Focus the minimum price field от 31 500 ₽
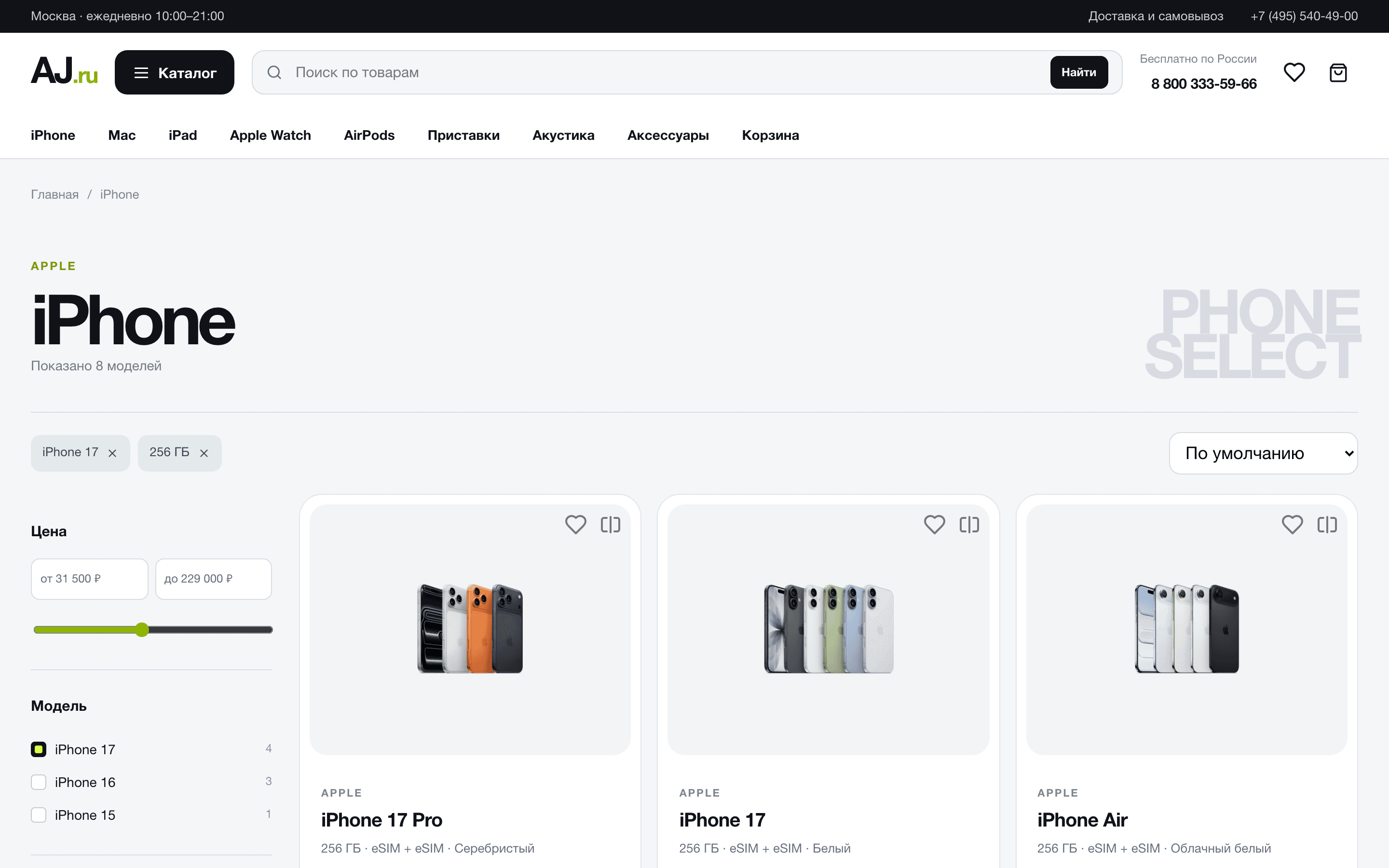 90,579
